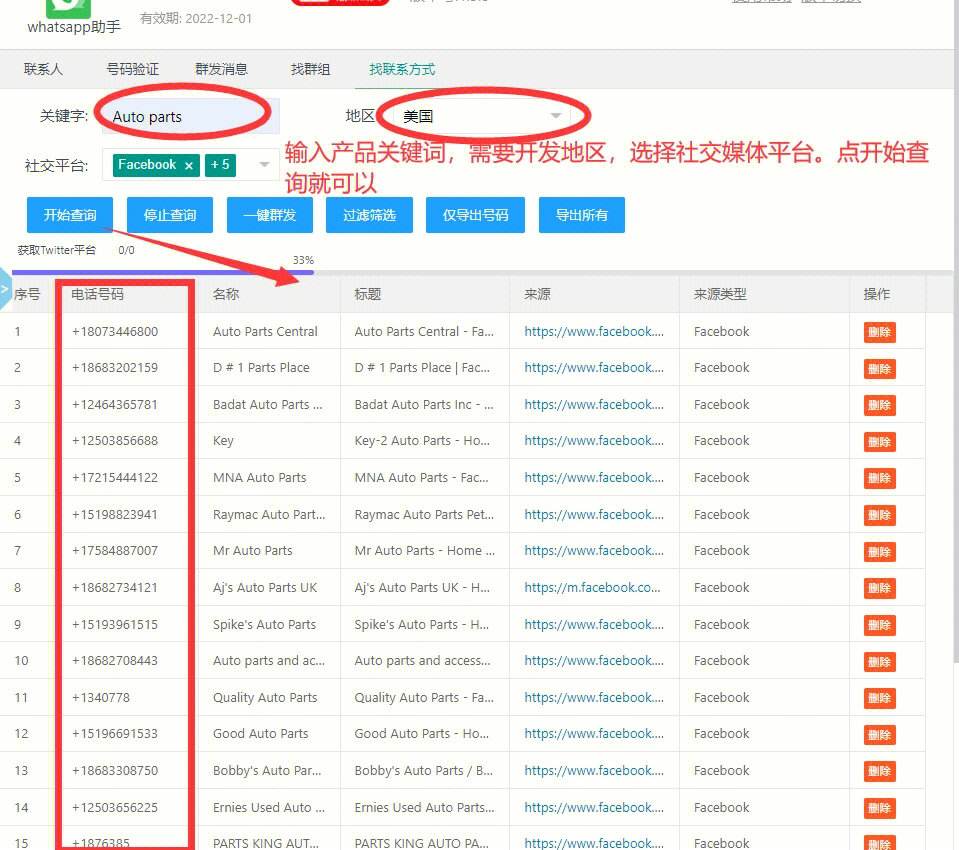Viewport: 959px width, 850px height.
Task: Select phone number +1340778
Action: [x=101, y=697]
